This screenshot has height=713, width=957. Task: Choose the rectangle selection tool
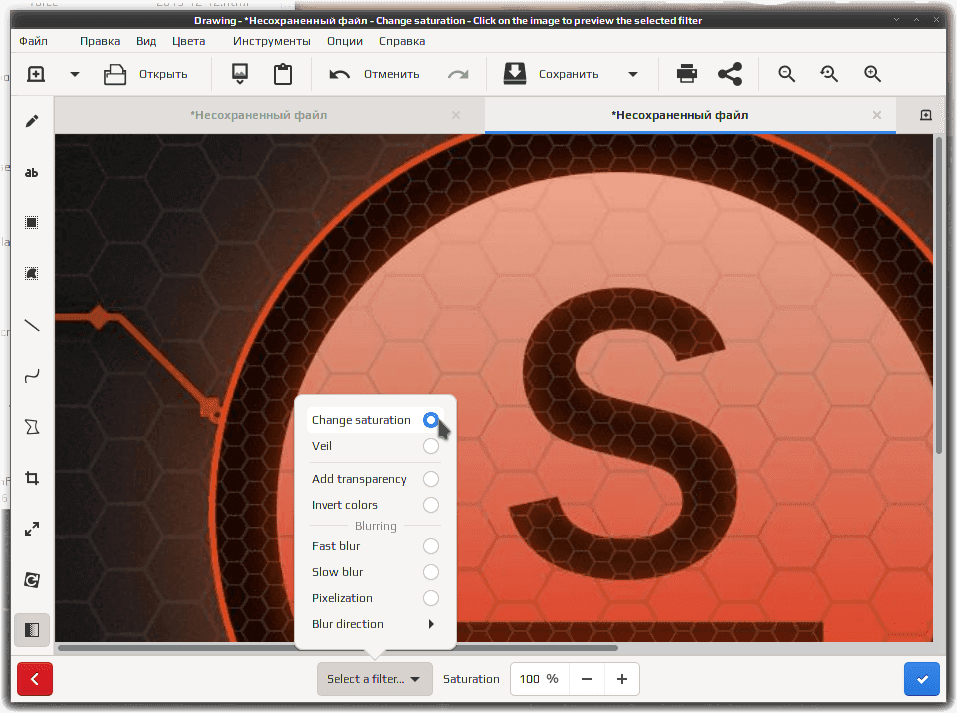32,223
